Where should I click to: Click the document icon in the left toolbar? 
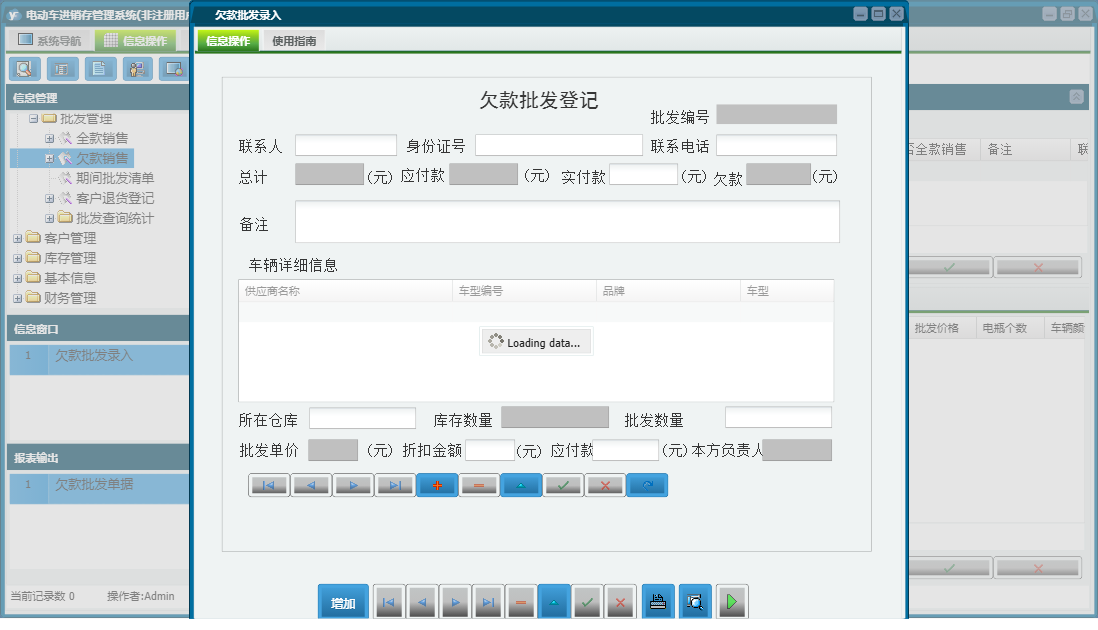tap(100, 69)
